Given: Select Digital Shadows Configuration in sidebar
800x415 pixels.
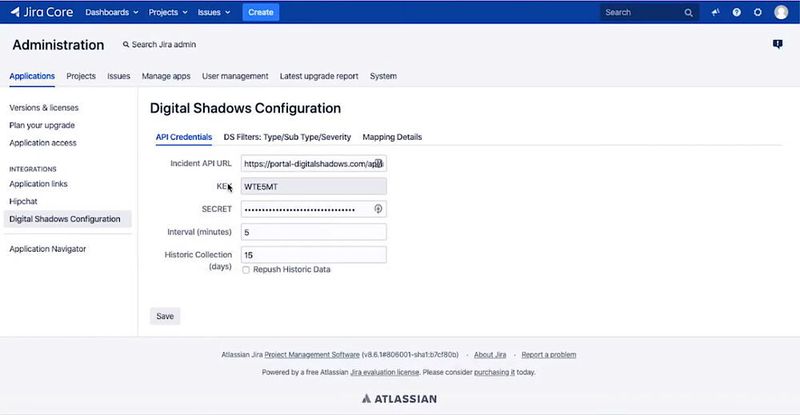Looking at the screenshot, I should (67, 219).
